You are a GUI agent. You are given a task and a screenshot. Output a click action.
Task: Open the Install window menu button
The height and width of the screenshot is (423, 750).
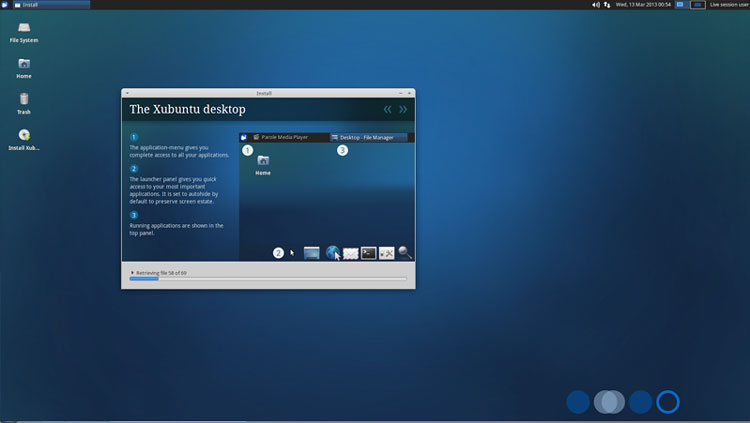(127, 93)
